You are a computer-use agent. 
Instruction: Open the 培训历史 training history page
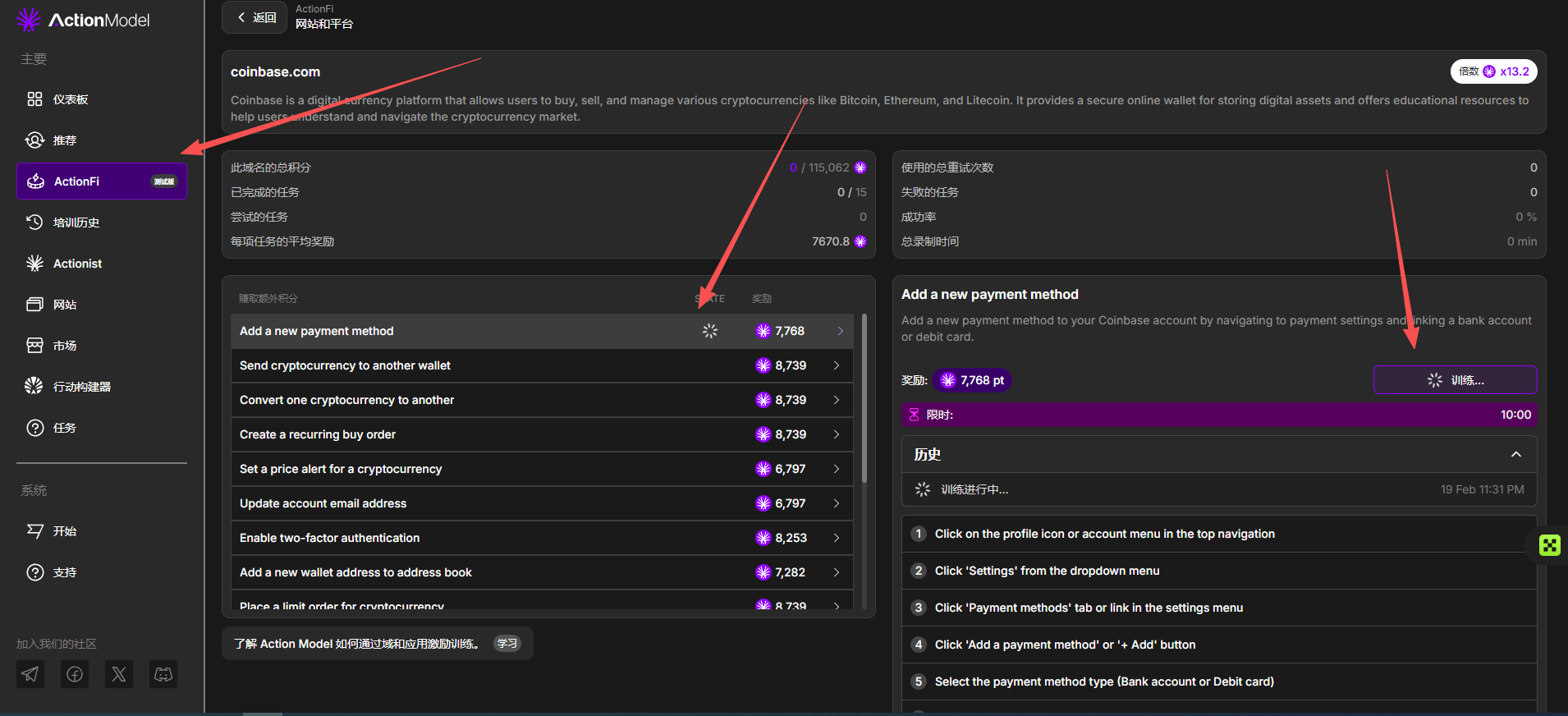76,223
